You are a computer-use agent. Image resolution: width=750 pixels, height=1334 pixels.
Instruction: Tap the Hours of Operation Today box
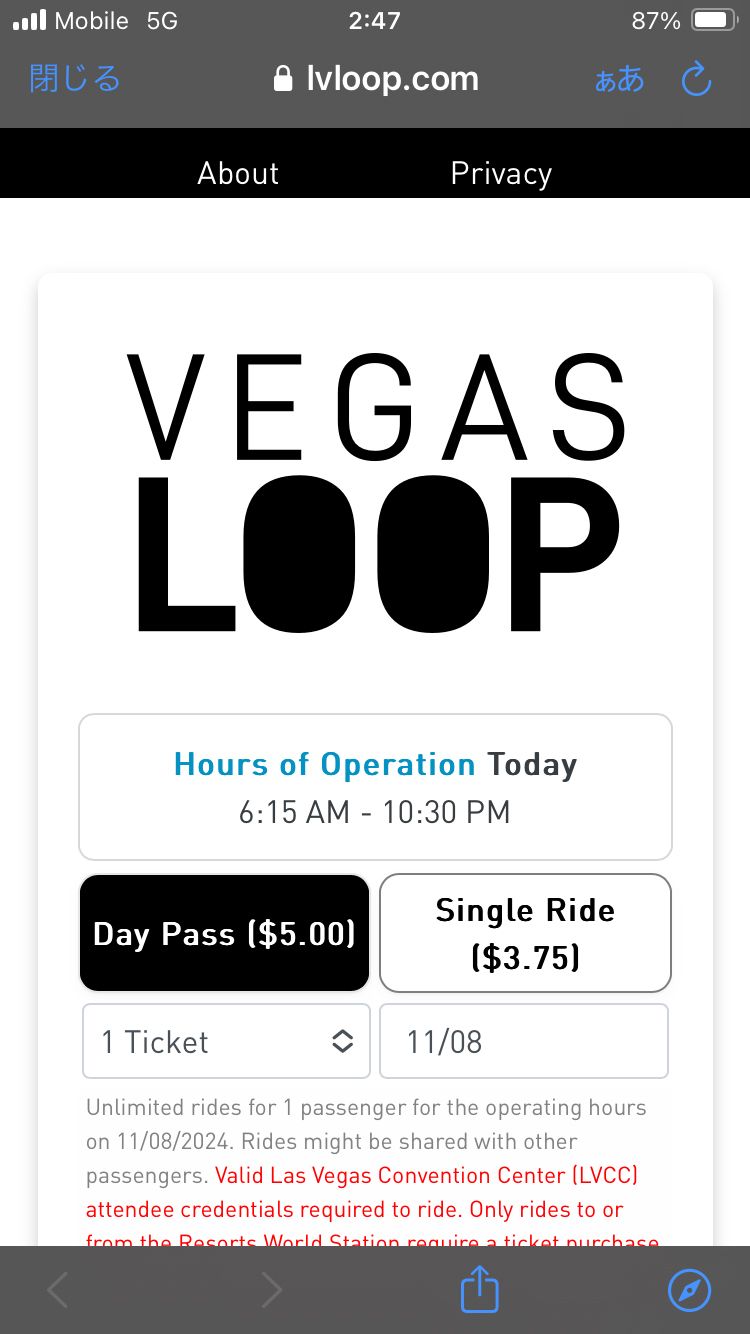point(375,787)
